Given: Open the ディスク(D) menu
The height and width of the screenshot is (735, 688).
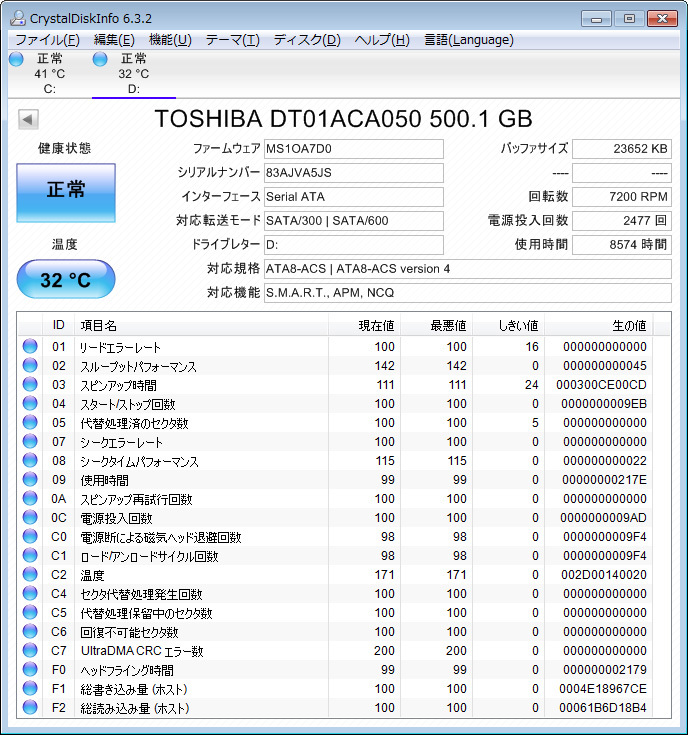Looking at the screenshot, I should point(307,40).
